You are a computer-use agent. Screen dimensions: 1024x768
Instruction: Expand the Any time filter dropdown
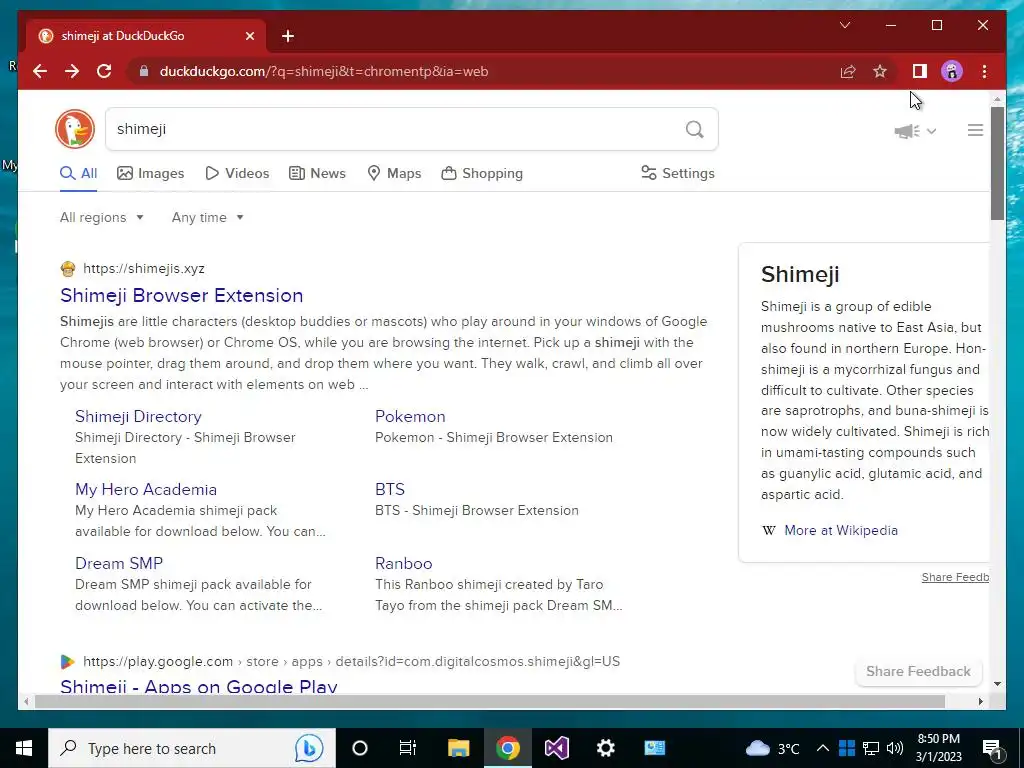207,217
